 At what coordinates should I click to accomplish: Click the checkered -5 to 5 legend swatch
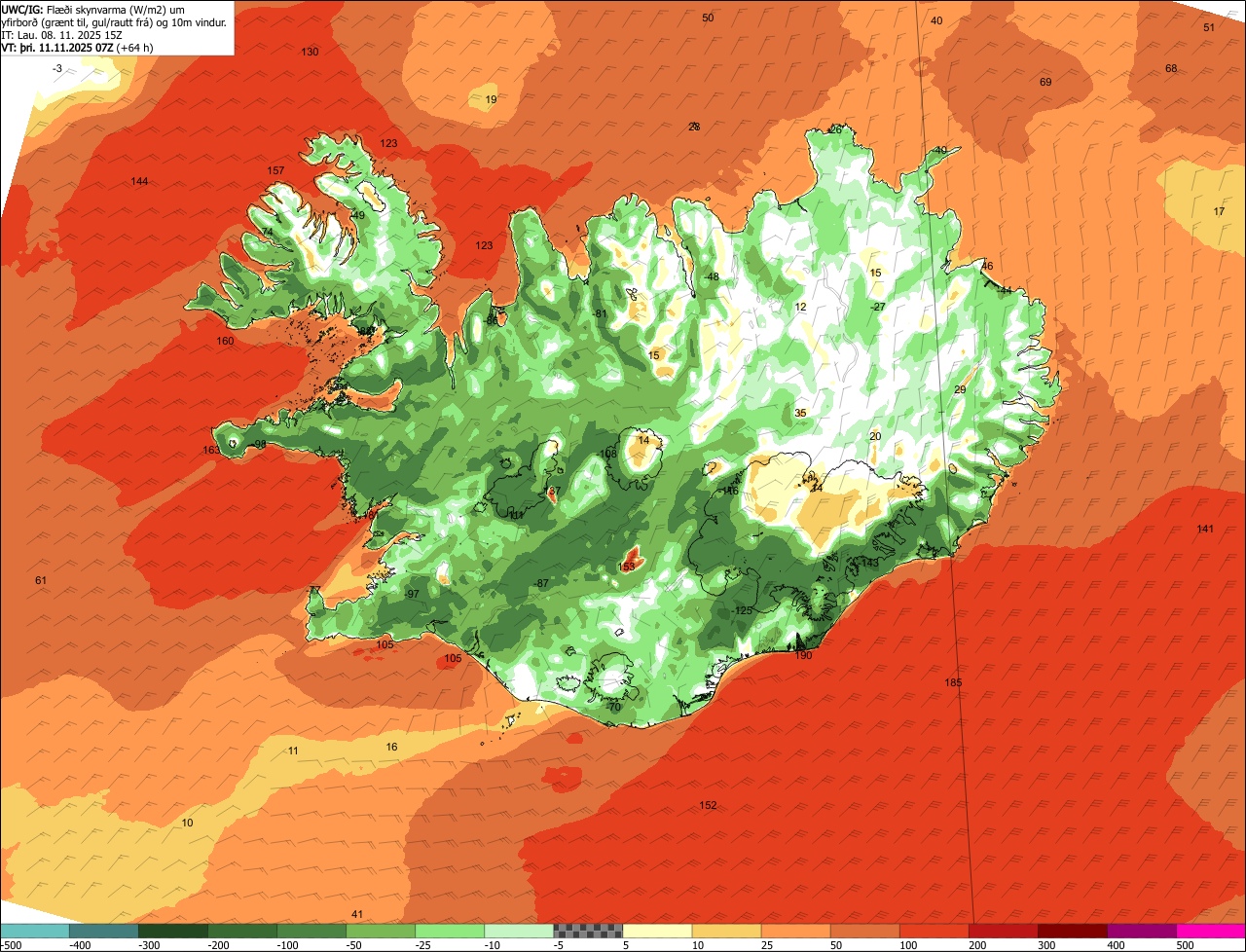click(x=588, y=931)
